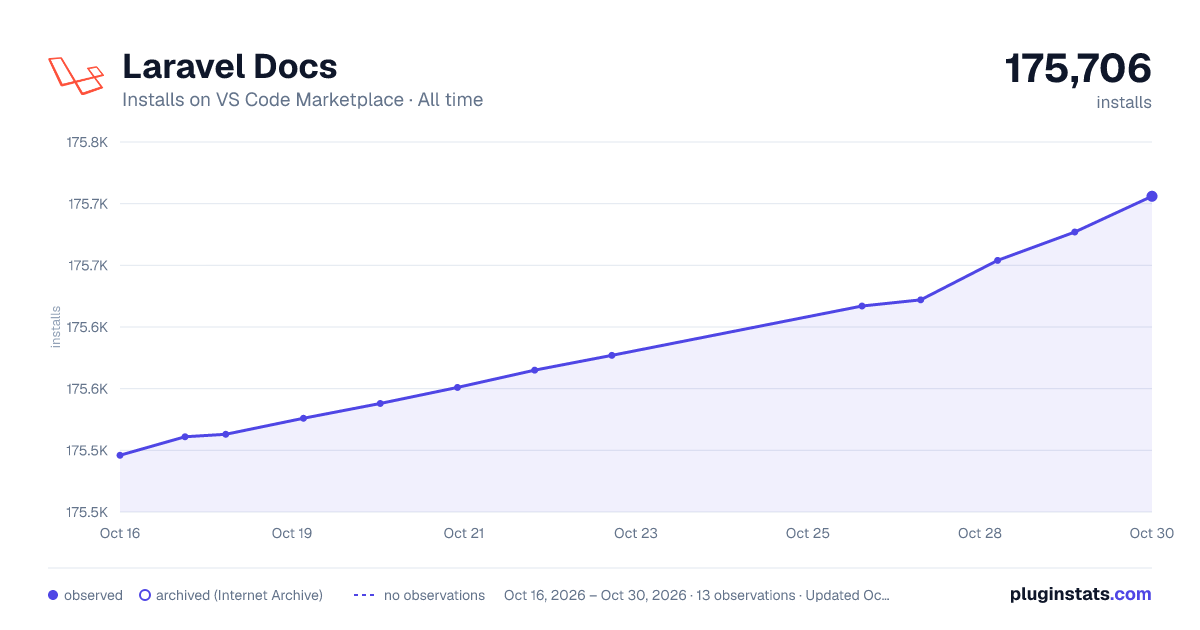1200x630 pixels.
Task: Select the large final data point at Oct 30
Action: [1152, 196]
